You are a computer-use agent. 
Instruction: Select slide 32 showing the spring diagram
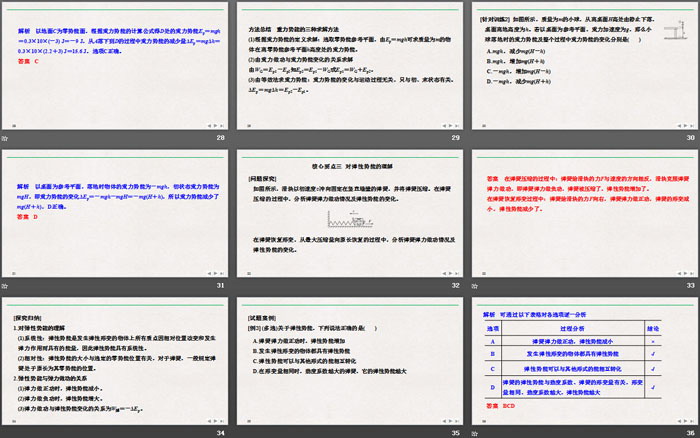tap(349, 211)
